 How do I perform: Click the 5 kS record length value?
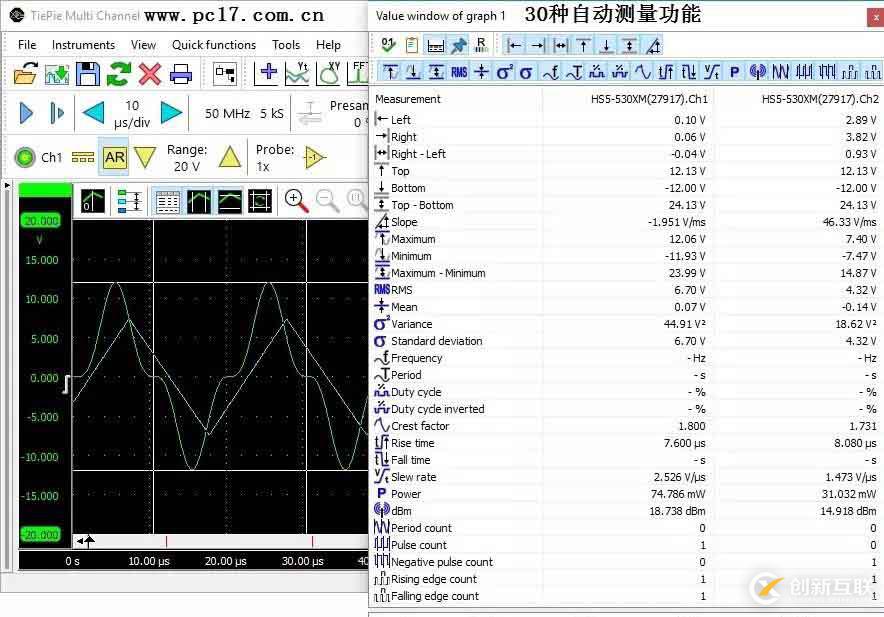pos(272,113)
